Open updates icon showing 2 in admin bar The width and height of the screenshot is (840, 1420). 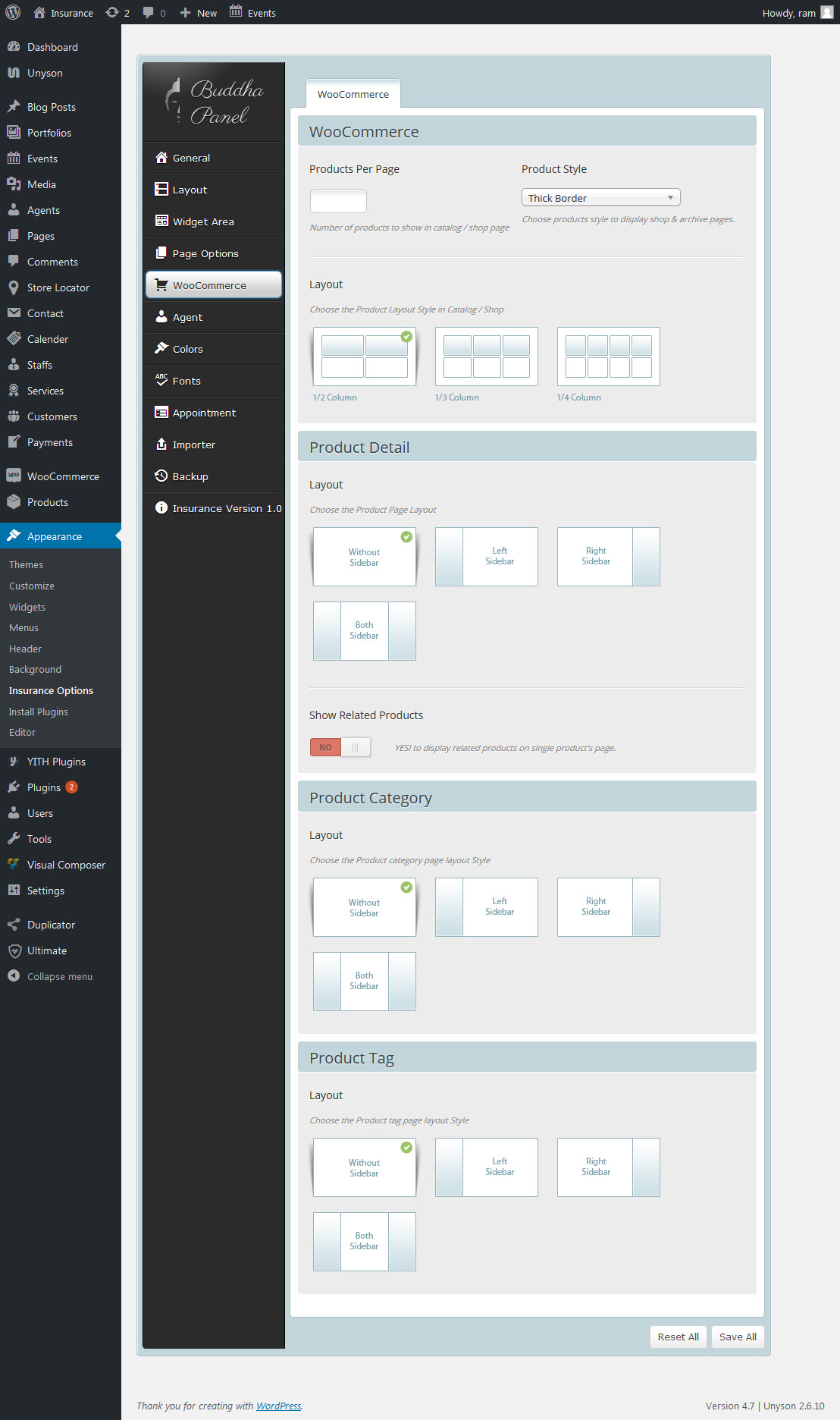[x=118, y=12]
